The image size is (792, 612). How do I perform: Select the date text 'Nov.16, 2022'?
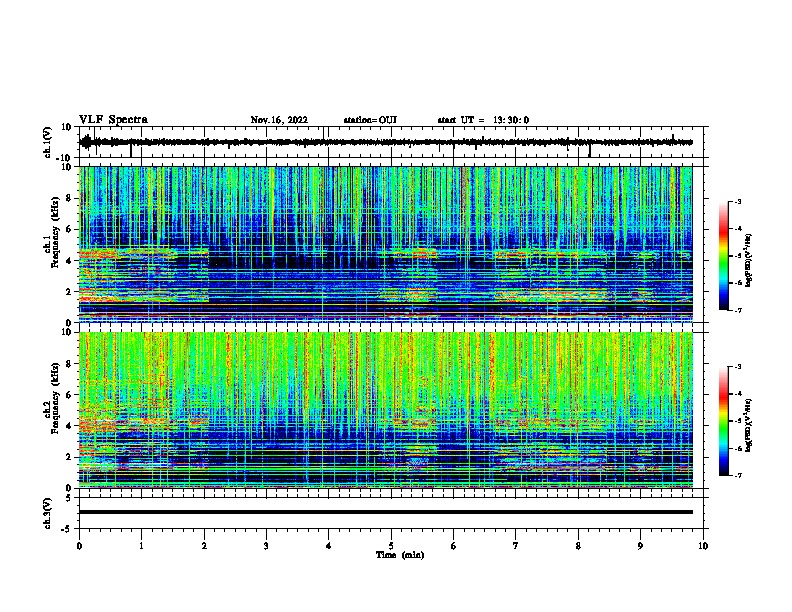pos(279,120)
